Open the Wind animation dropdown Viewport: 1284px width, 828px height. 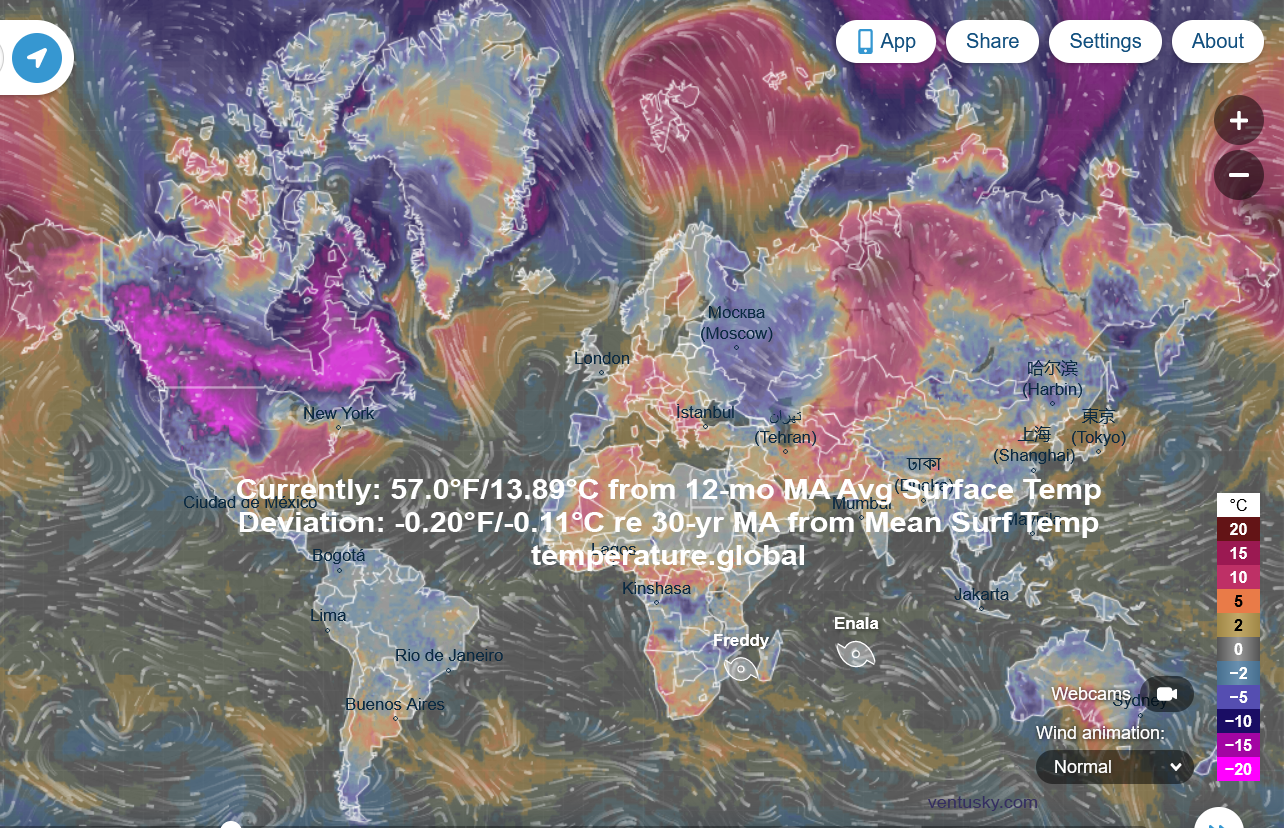tap(1115, 767)
